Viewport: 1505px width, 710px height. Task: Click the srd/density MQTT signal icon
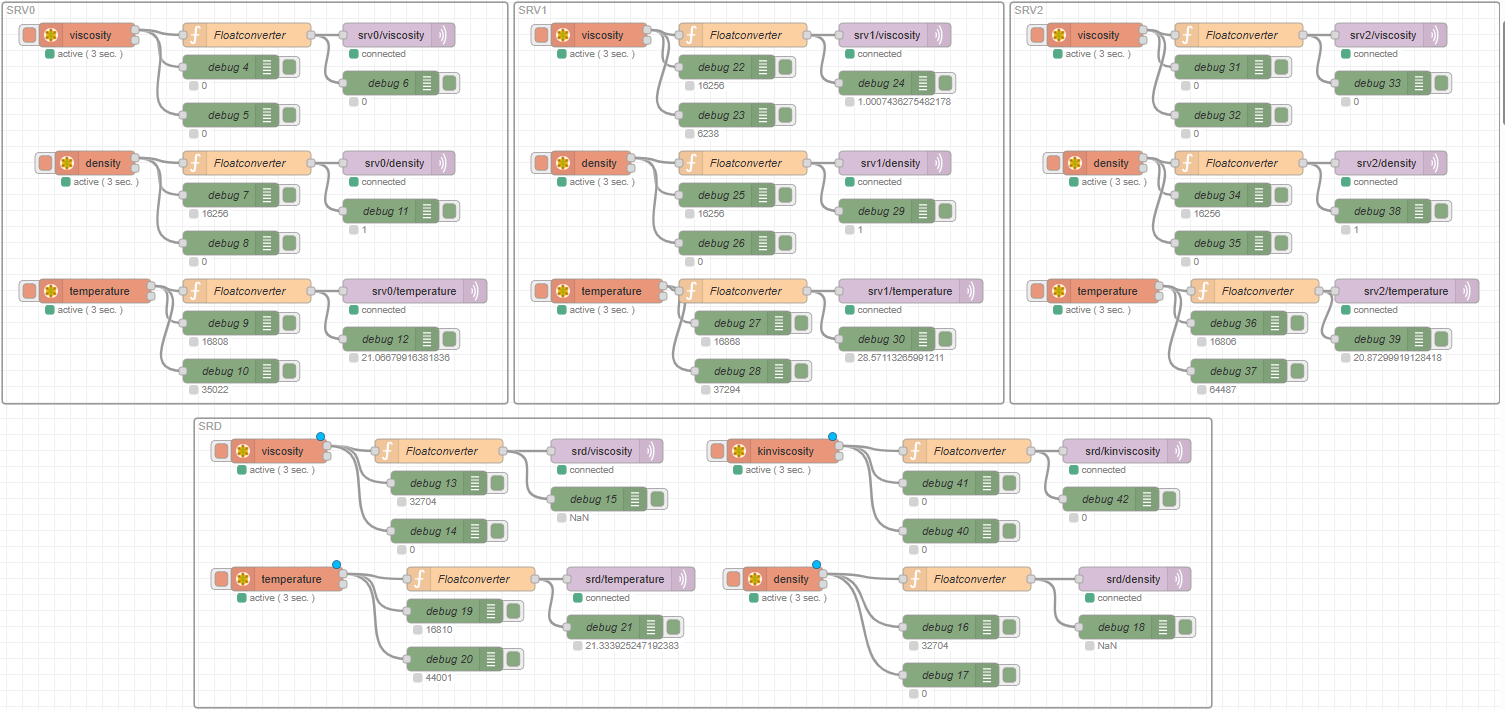[x=1180, y=579]
